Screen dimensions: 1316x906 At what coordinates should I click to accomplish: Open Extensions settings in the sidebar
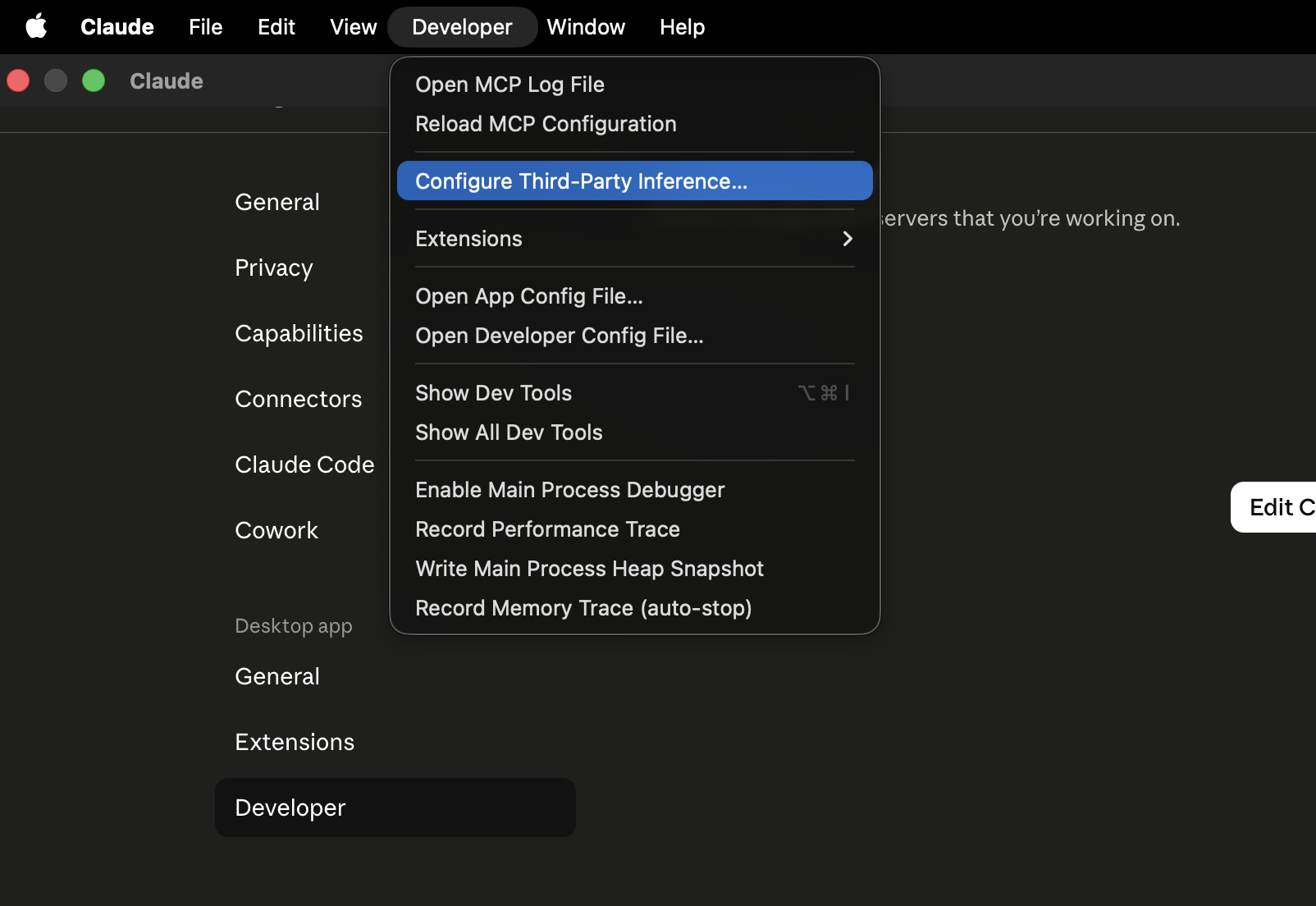point(295,742)
